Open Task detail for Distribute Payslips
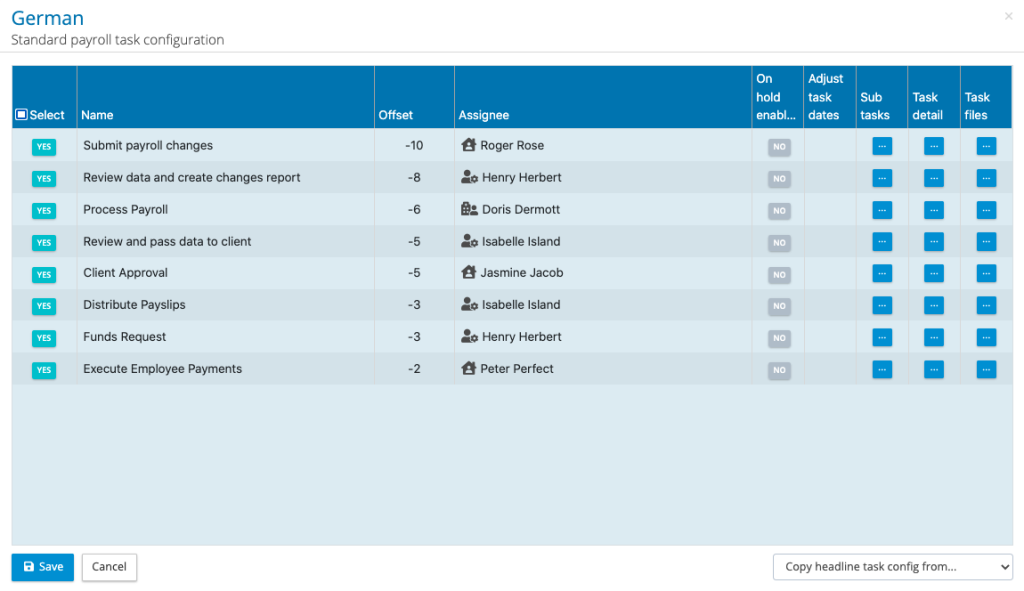This screenshot has height=591, width=1024. point(933,305)
